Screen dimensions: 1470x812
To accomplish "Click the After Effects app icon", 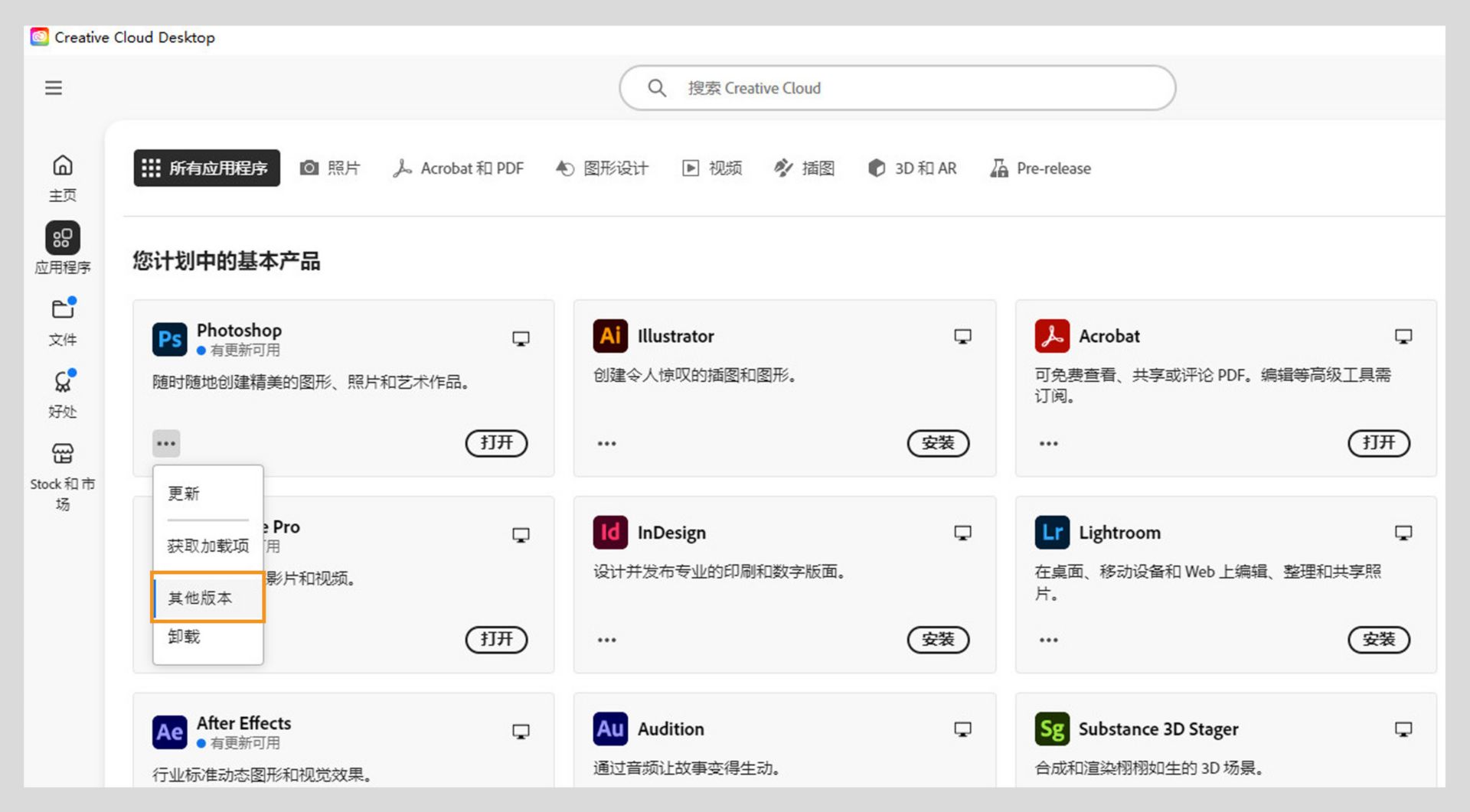I will (169, 732).
